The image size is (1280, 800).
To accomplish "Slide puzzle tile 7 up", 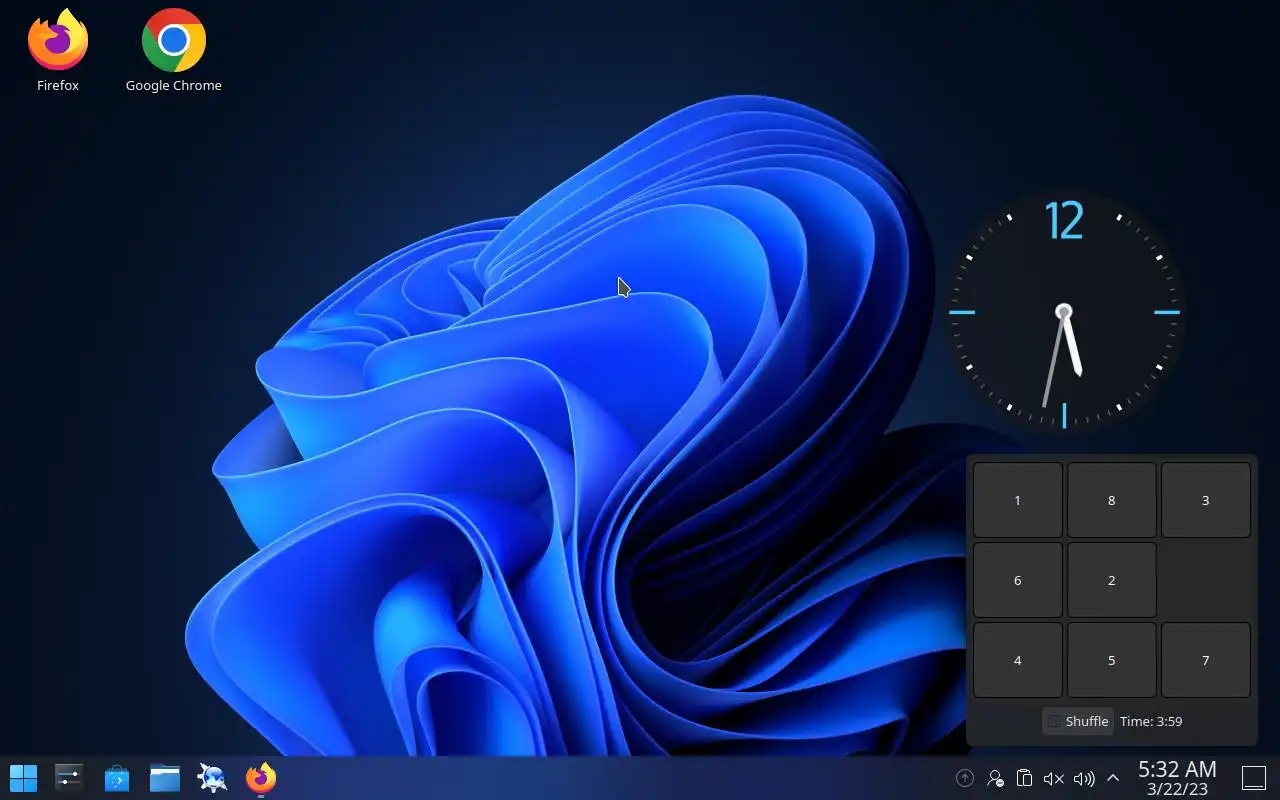I will click(1206, 660).
